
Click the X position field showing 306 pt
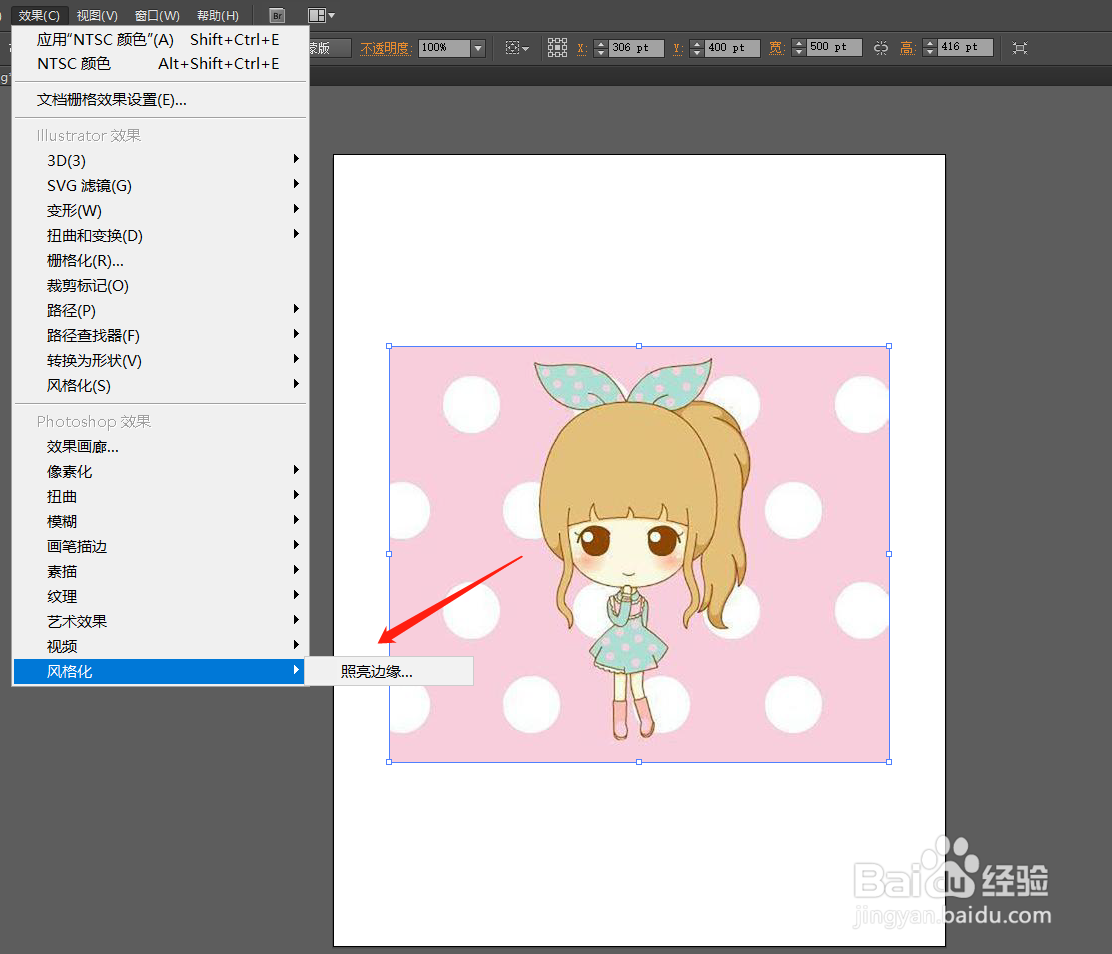(x=636, y=48)
